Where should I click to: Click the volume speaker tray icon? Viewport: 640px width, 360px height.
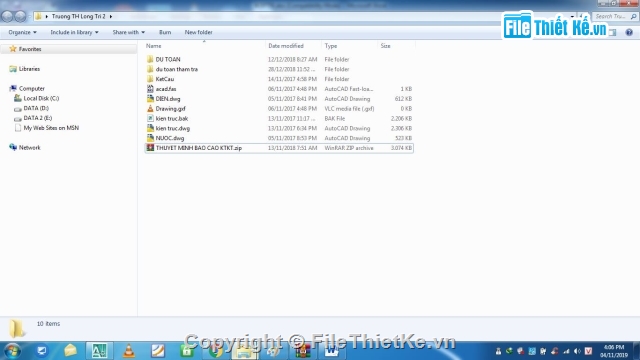(577, 351)
